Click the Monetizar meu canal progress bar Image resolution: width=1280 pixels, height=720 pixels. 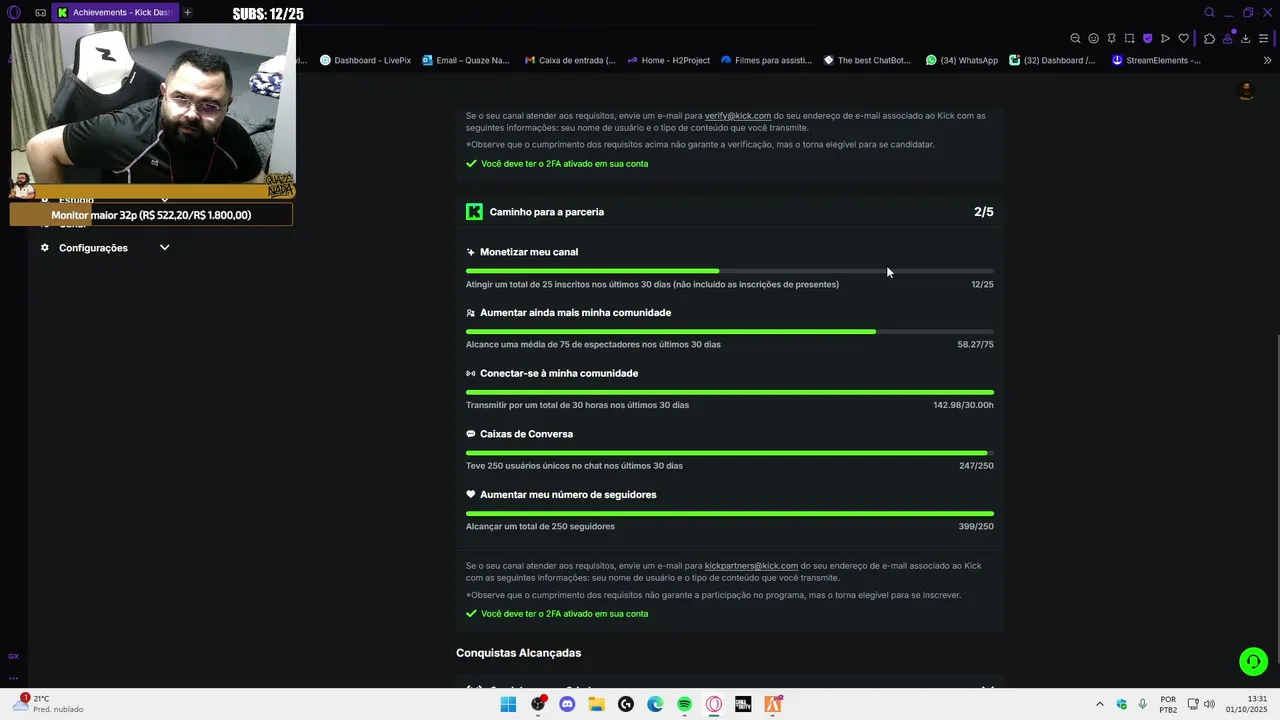[x=730, y=271]
